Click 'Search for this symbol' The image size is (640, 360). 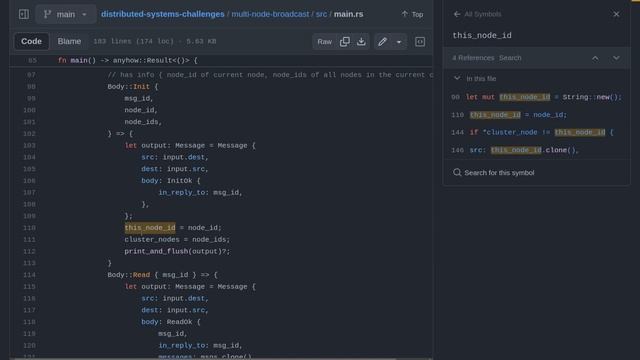[493, 173]
